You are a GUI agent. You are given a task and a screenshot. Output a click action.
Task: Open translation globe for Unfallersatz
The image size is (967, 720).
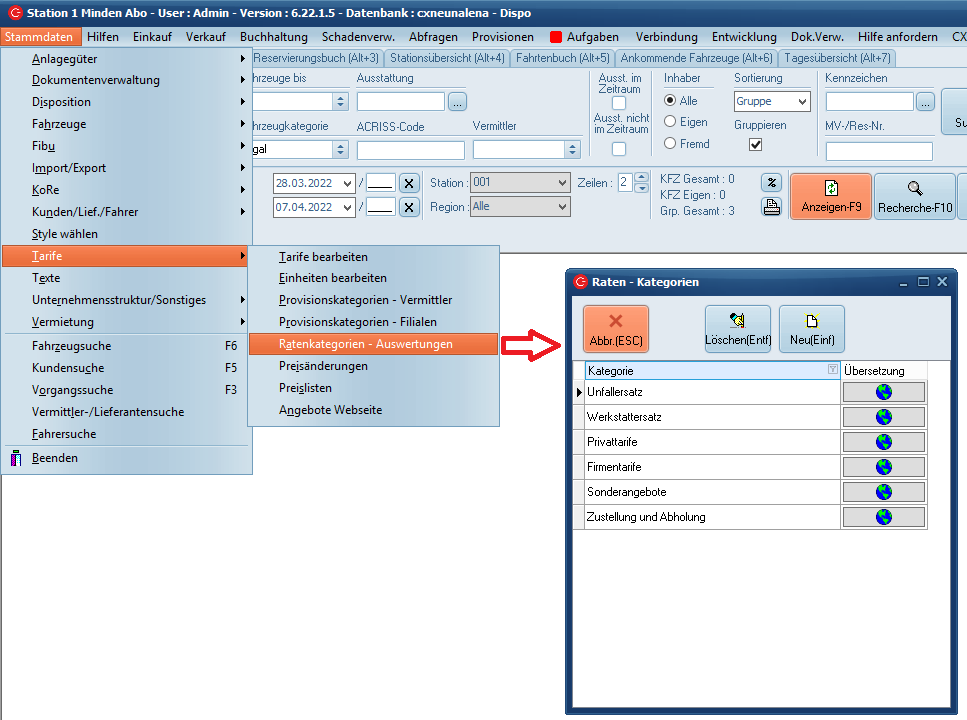tap(884, 392)
